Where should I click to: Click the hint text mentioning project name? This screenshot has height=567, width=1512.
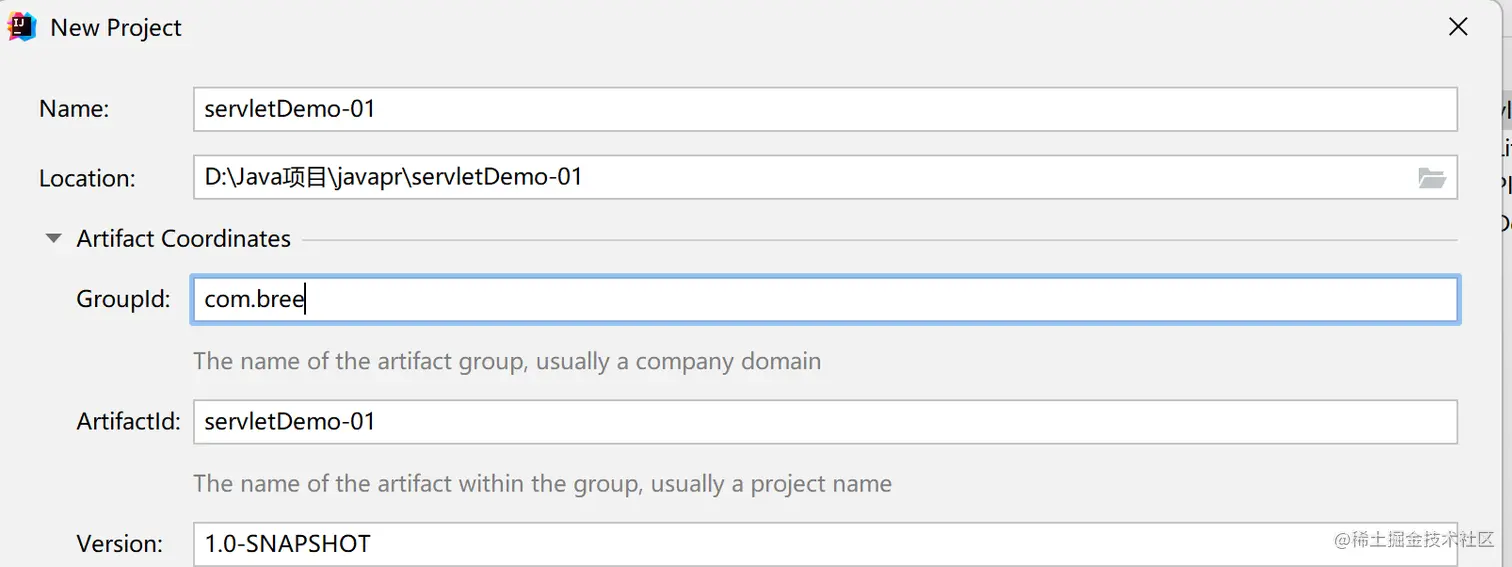[542, 484]
